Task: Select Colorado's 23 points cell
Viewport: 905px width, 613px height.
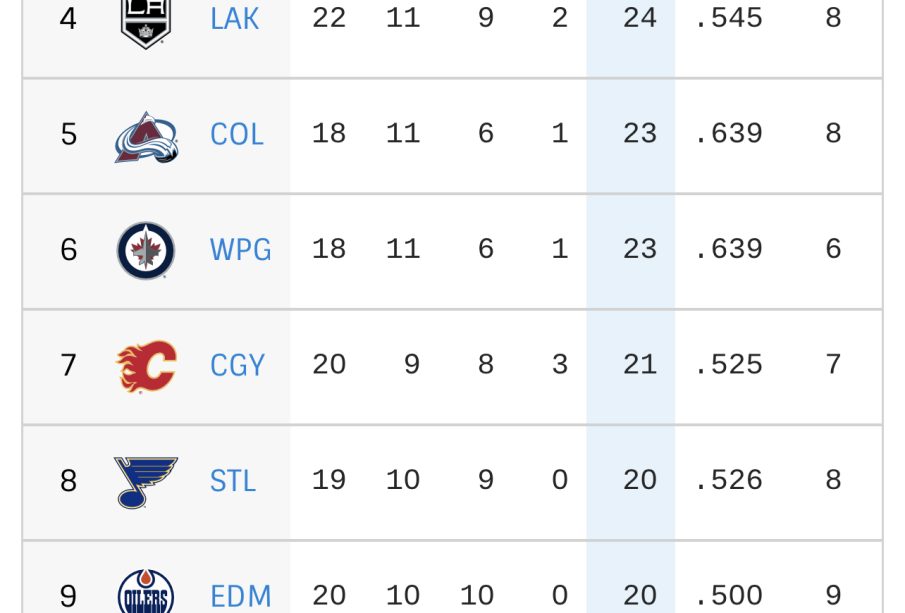Action: [640, 133]
